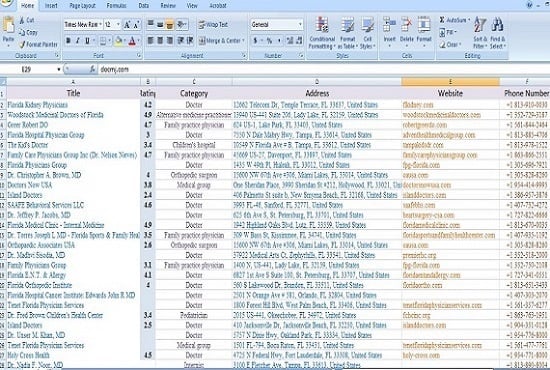
Task: Select column E header
Action: [450, 82]
